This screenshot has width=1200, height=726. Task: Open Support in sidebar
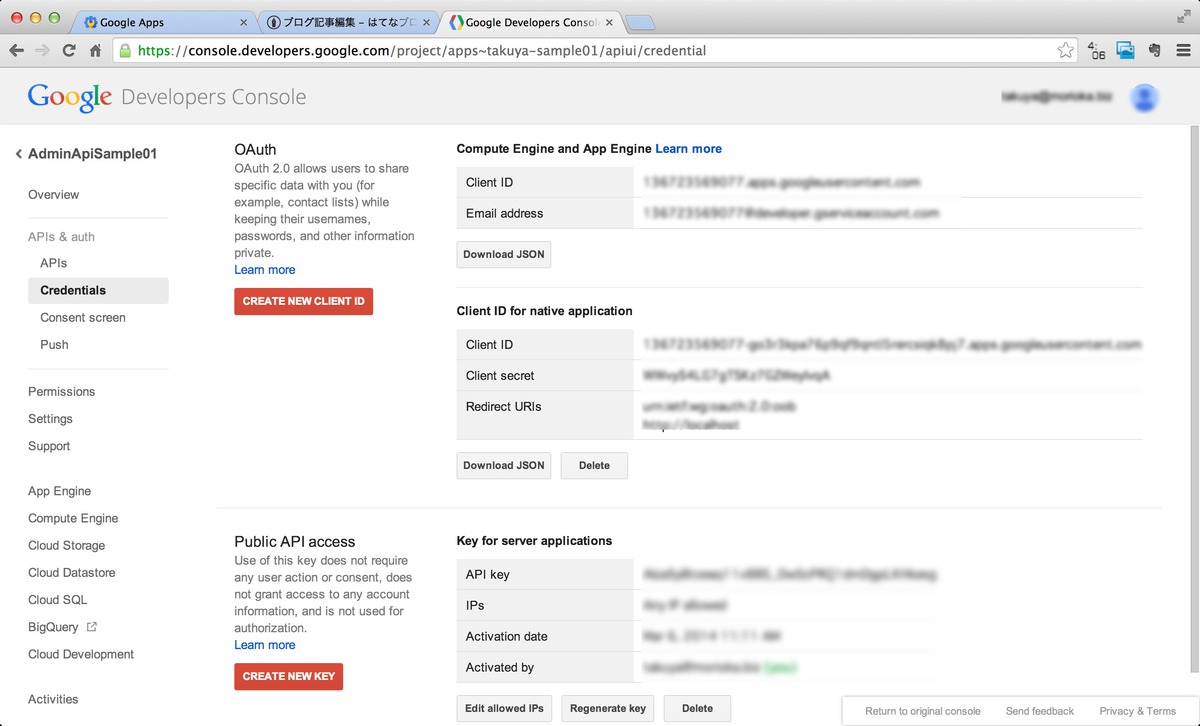coord(49,446)
